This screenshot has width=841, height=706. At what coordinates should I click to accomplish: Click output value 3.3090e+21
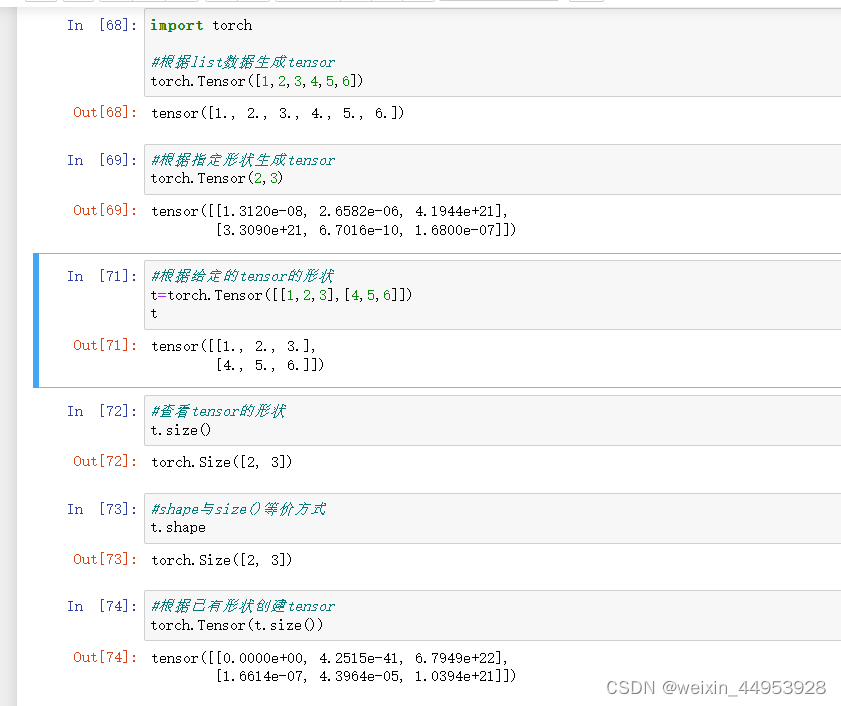(262, 230)
